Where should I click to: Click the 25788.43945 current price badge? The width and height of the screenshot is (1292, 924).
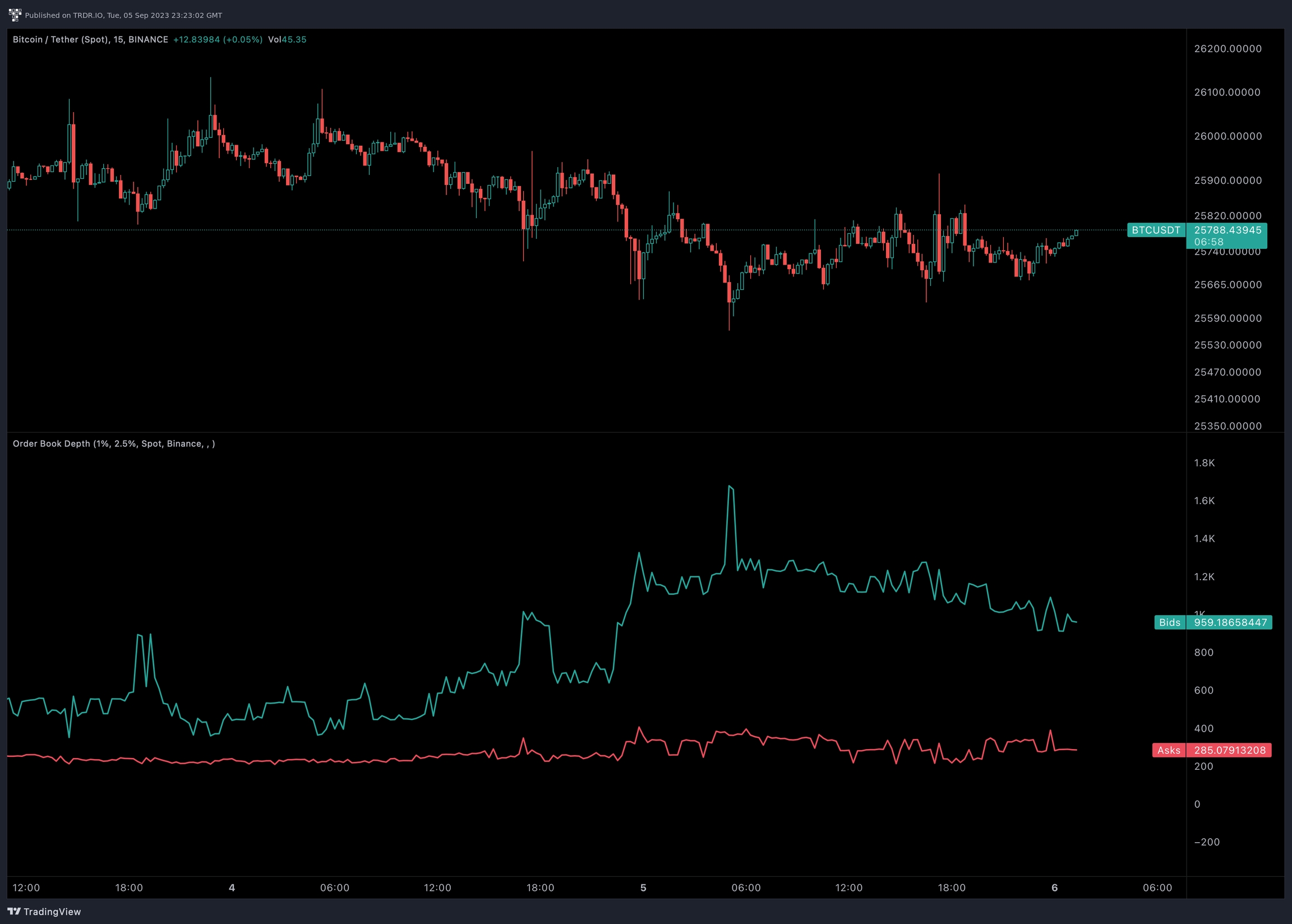point(1227,230)
